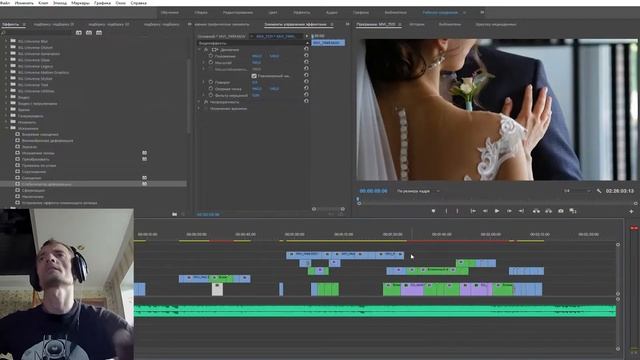Click the Effect Controls timeline zoom slider
Screen dimensions: 640x360
(328, 209)
